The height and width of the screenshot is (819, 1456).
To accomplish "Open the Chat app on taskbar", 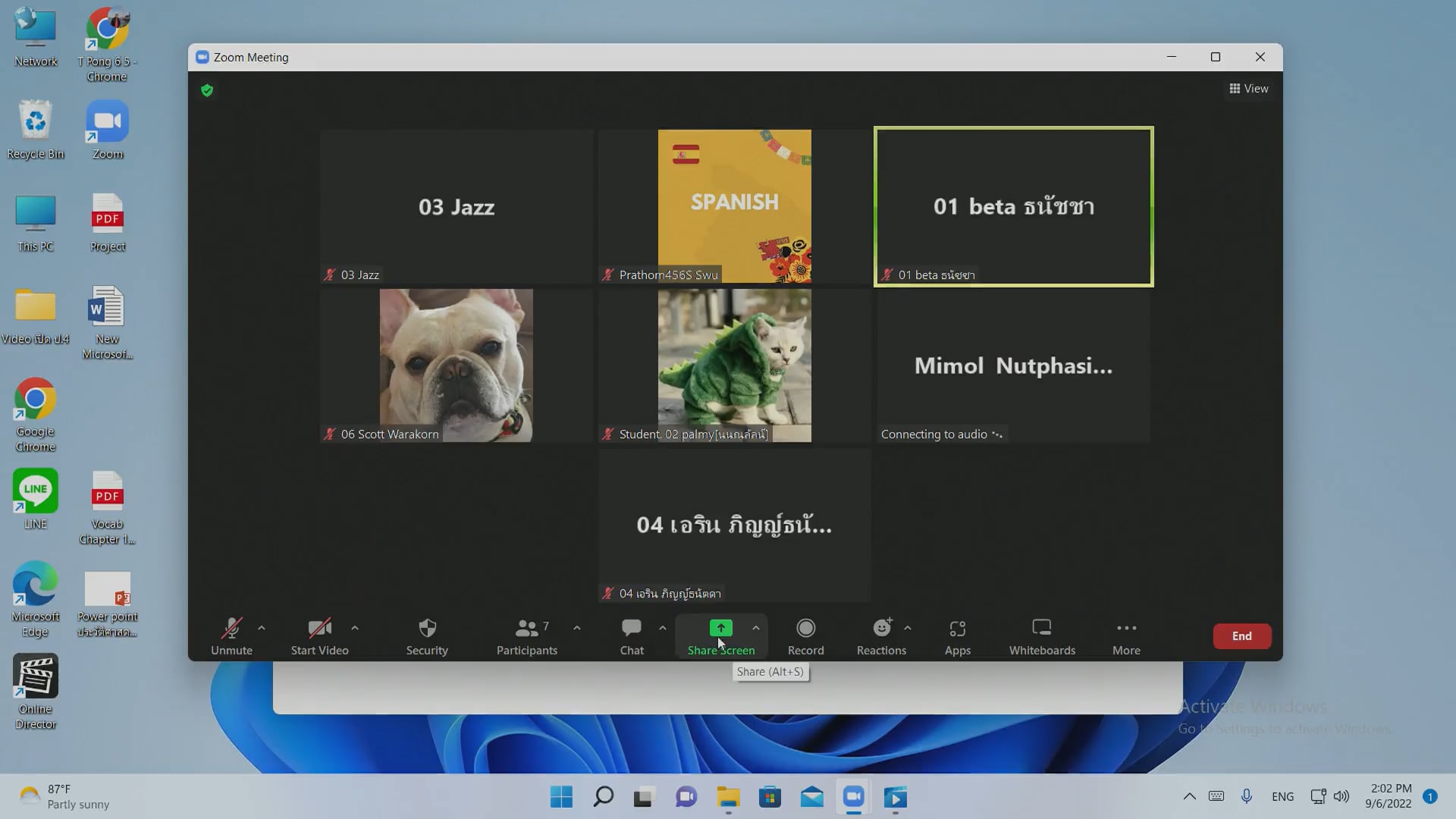I will pyautogui.click(x=686, y=797).
